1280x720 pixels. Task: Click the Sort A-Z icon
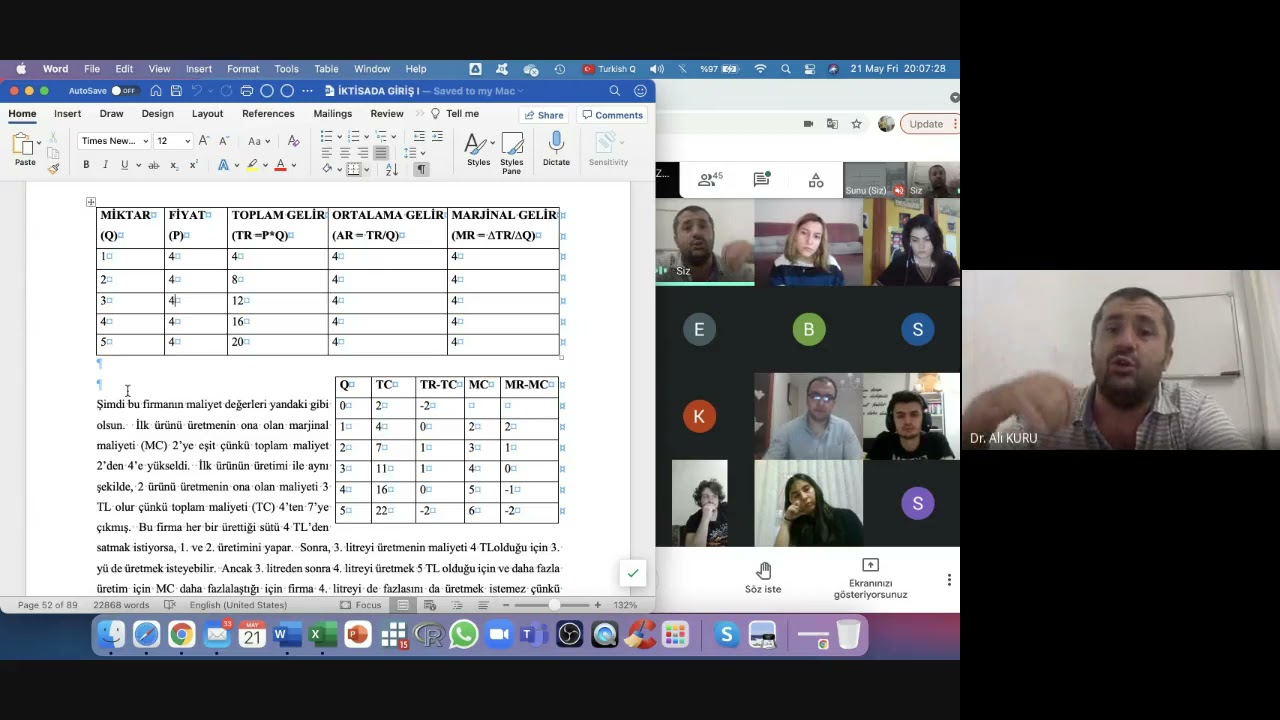coord(391,169)
